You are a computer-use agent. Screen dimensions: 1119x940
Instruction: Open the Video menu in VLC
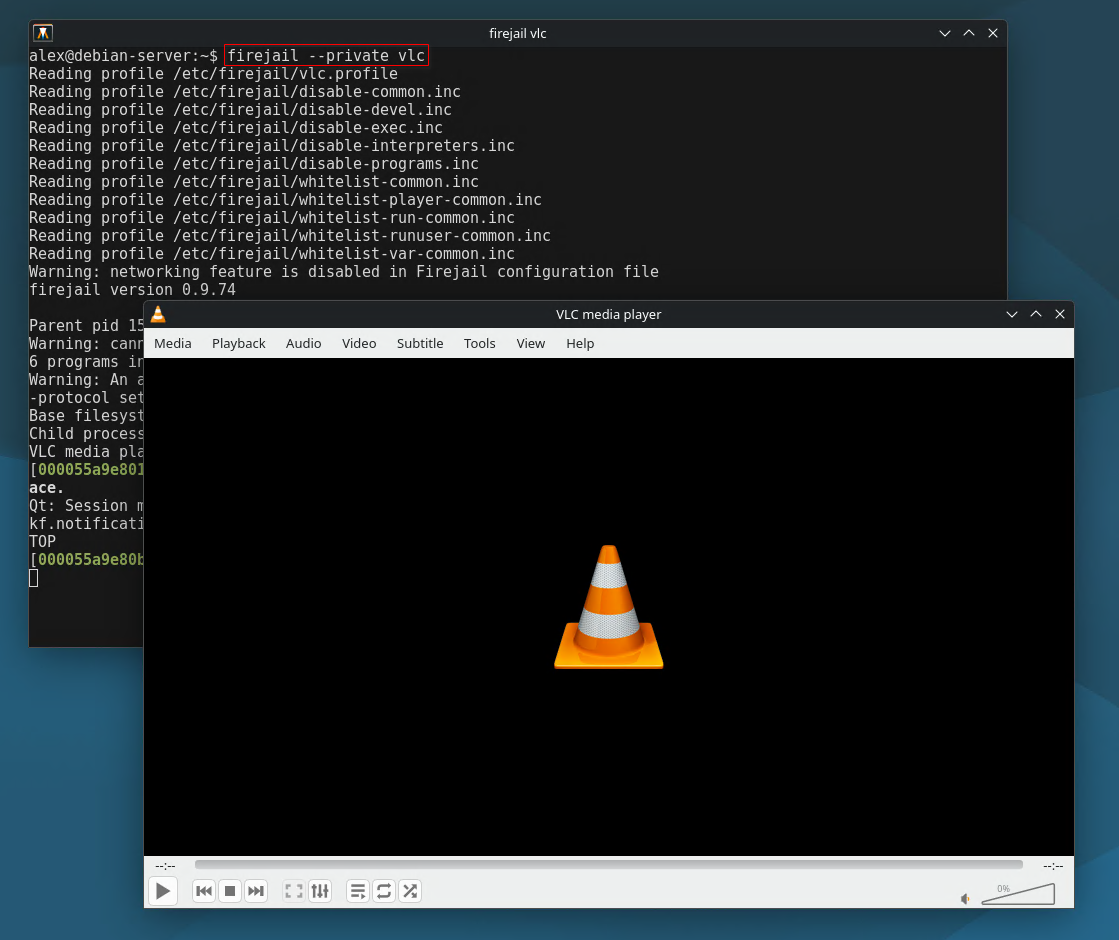pos(359,343)
